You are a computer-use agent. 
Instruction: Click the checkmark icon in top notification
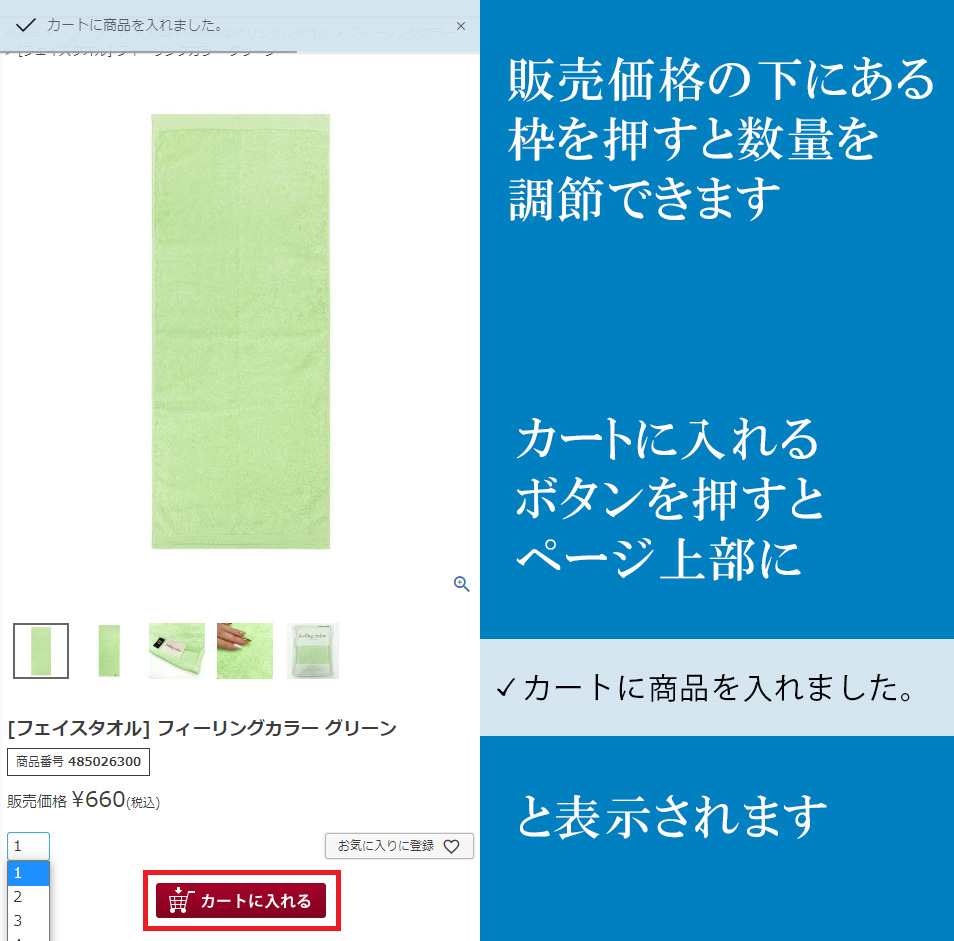click(26, 25)
